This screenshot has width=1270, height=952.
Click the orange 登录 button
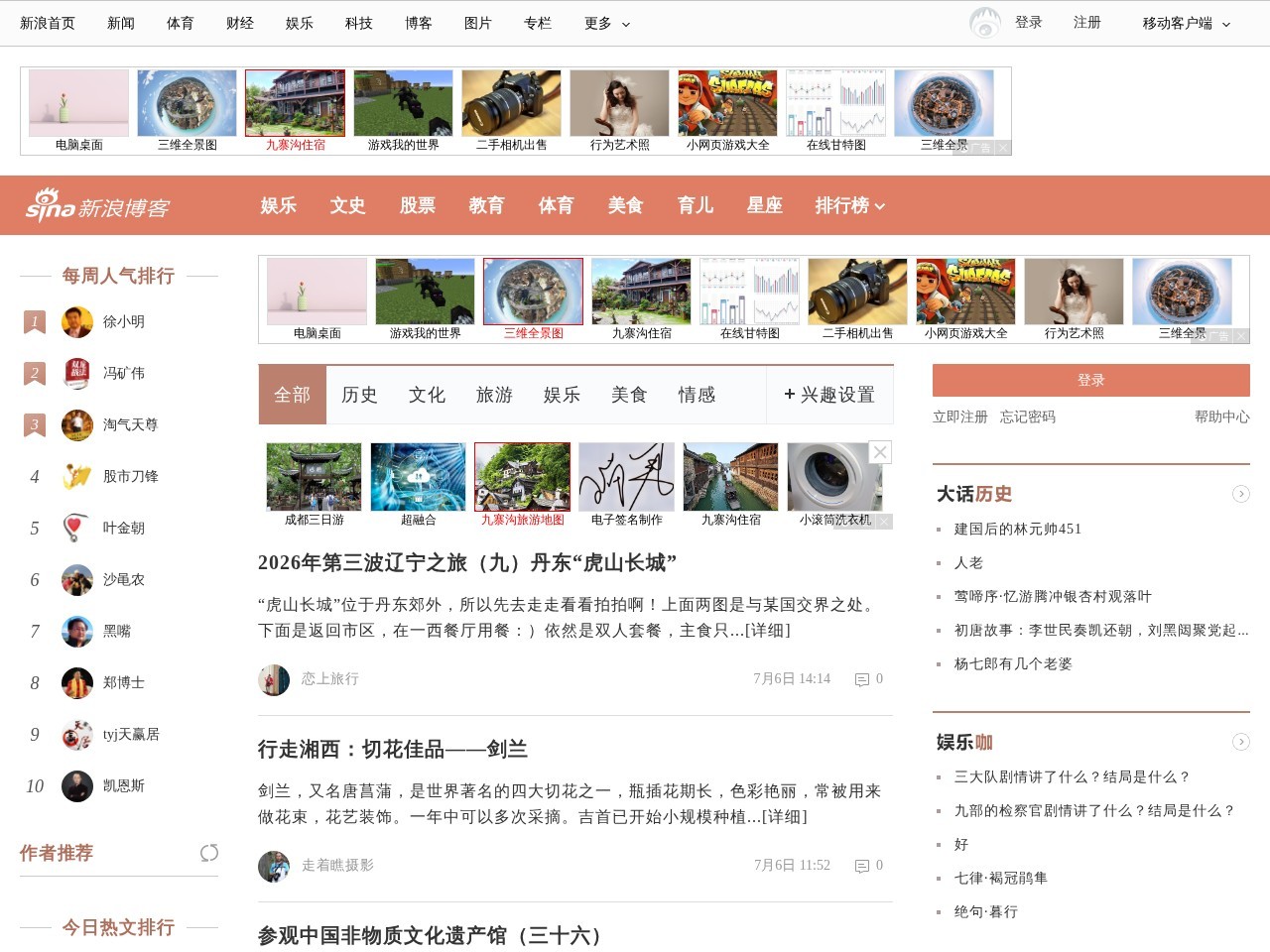(1091, 380)
